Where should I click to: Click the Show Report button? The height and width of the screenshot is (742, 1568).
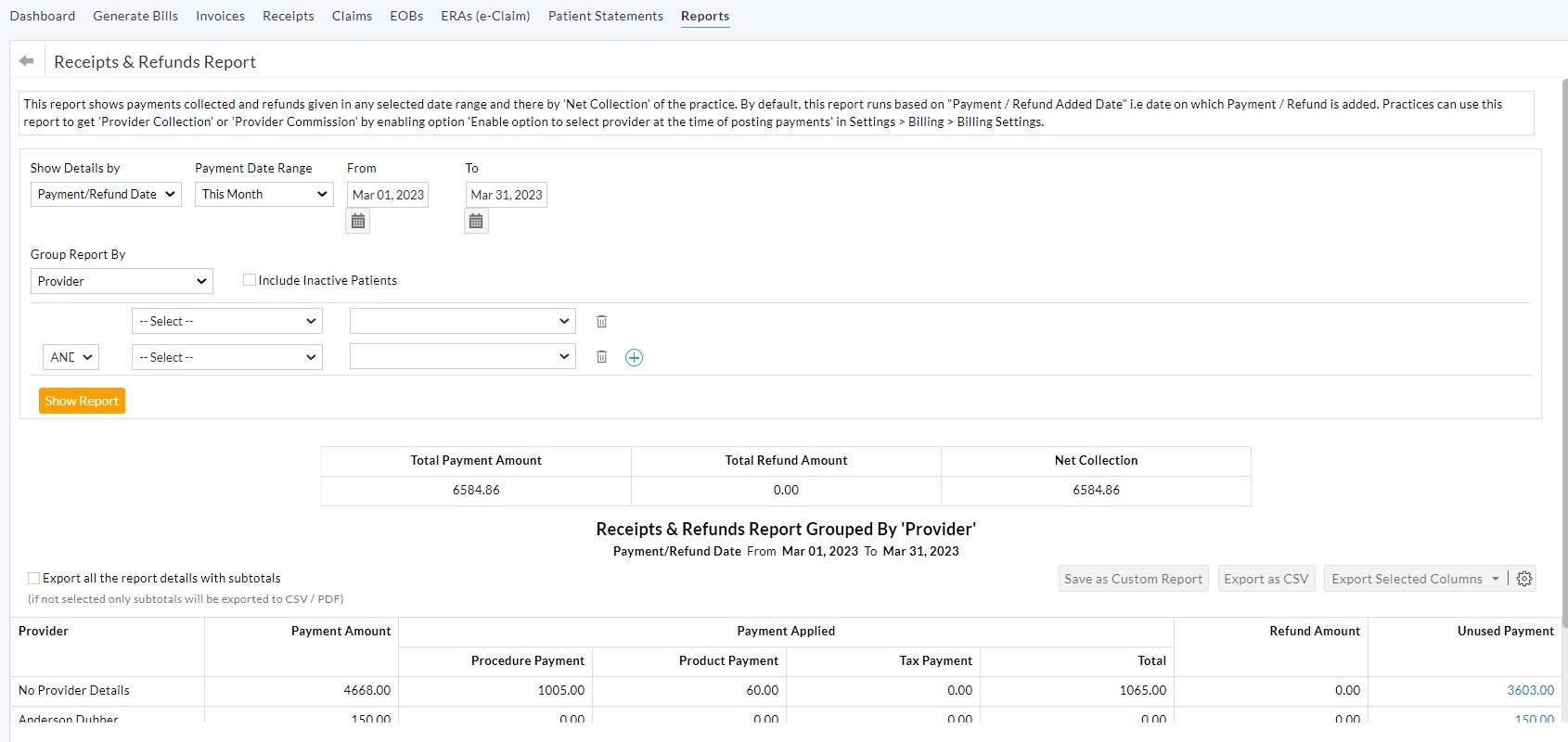[82, 401]
